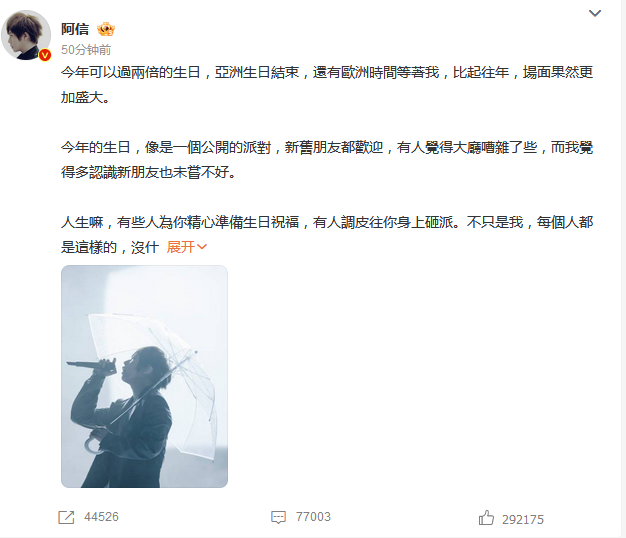Click the small arrow beside 展开
The height and width of the screenshot is (538, 626).
coord(202,247)
